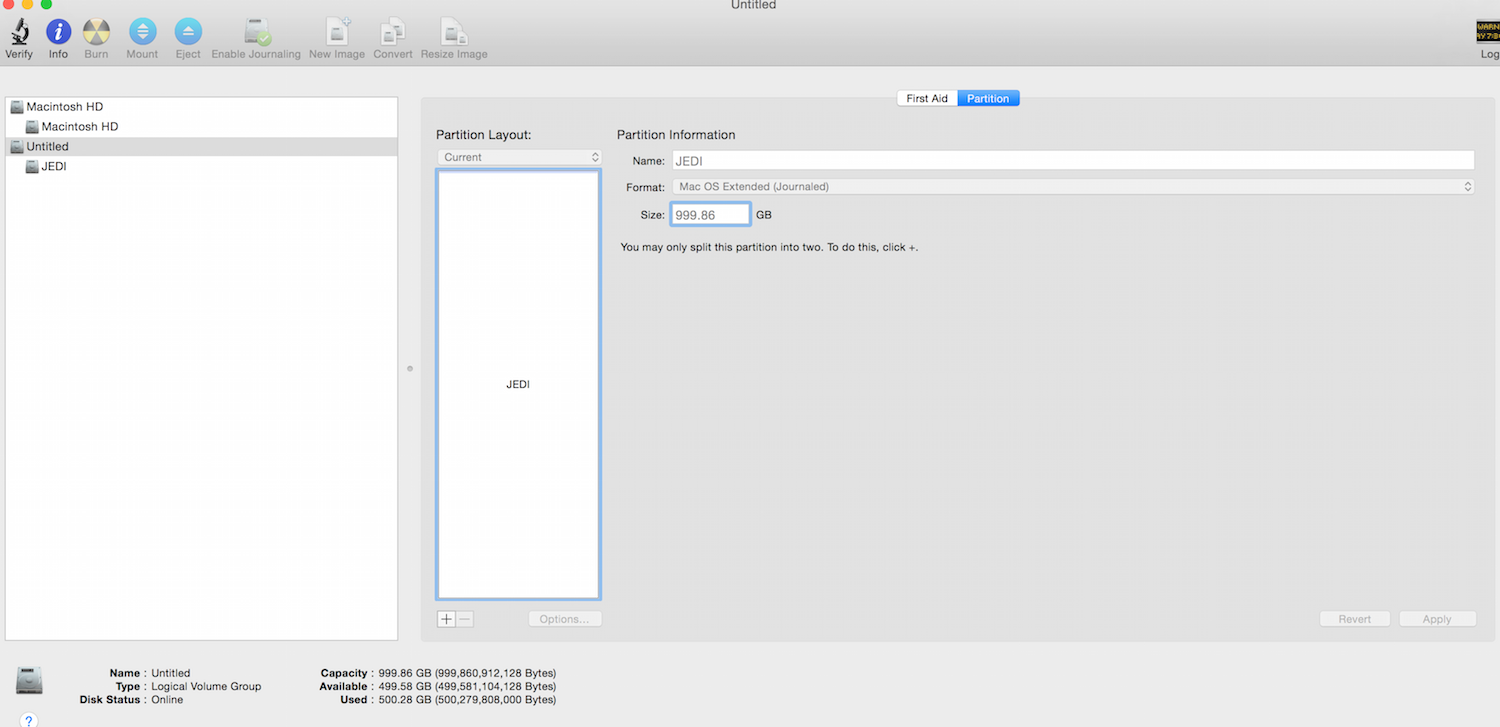Viewport: 1500px width, 727px height.
Task: Switch to the First Aid tab
Action: pyautogui.click(x=927, y=98)
